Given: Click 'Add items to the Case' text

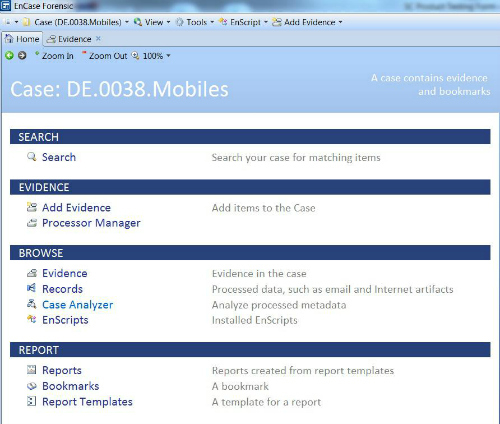Looking at the screenshot, I should pos(263,208).
